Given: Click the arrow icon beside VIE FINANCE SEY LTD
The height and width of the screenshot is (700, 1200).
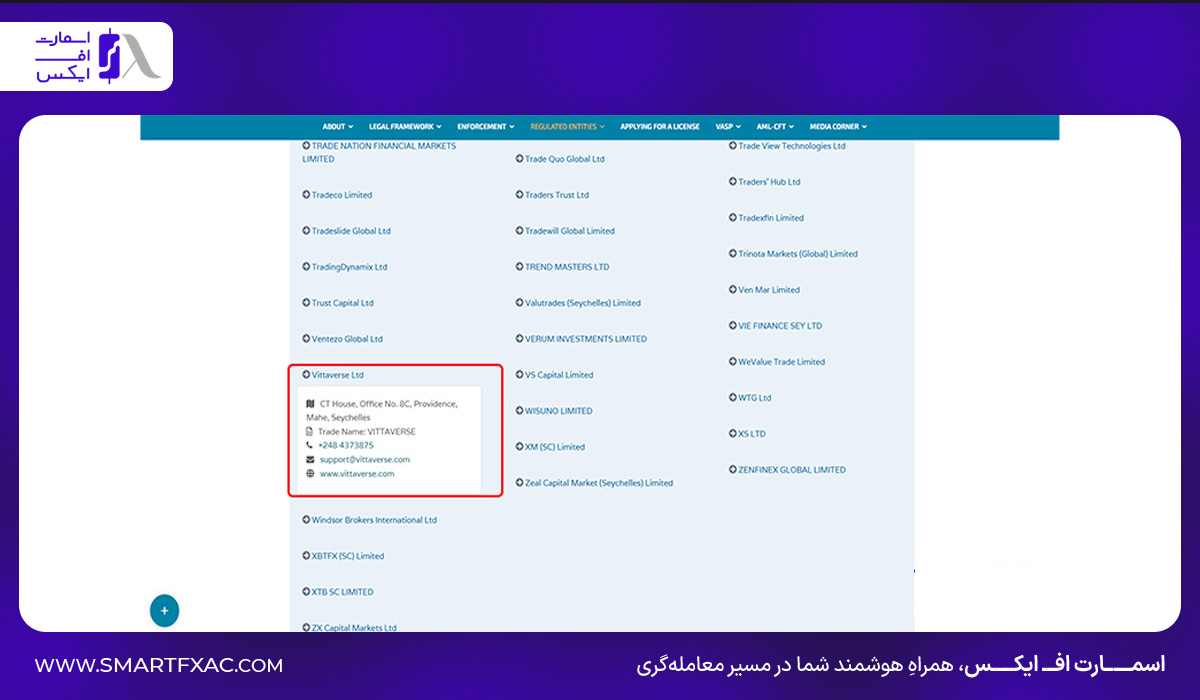Looking at the screenshot, I should 733,326.
